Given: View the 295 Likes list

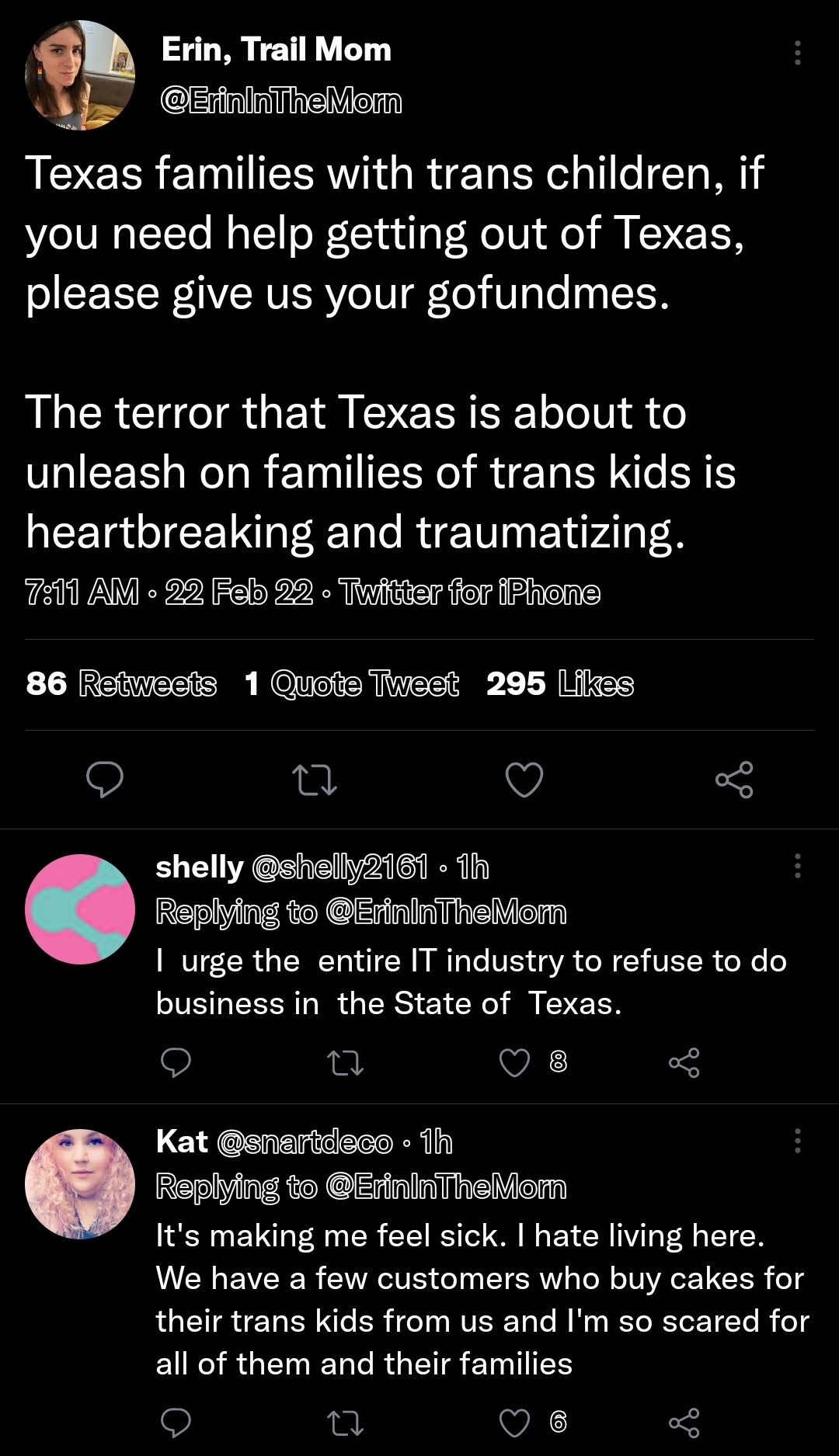Looking at the screenshot, I should 559,684.
